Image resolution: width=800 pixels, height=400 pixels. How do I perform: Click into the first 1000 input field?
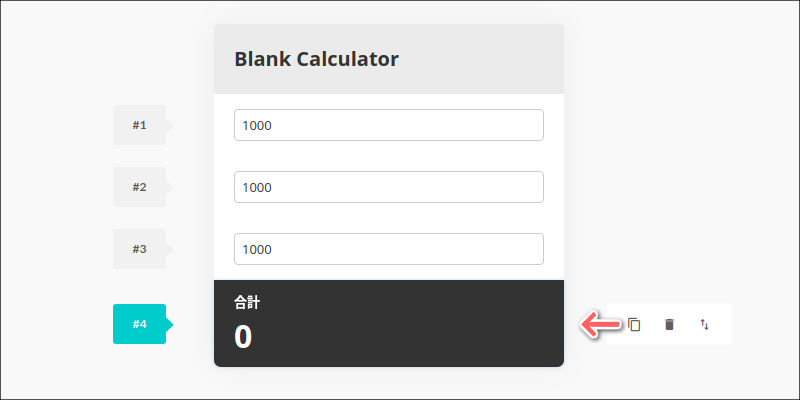pos(388,125)
